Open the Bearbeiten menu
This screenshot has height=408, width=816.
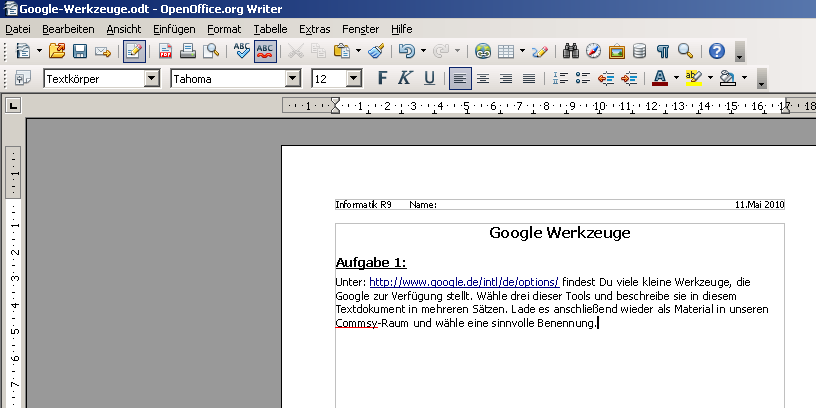tap(68, 29)
